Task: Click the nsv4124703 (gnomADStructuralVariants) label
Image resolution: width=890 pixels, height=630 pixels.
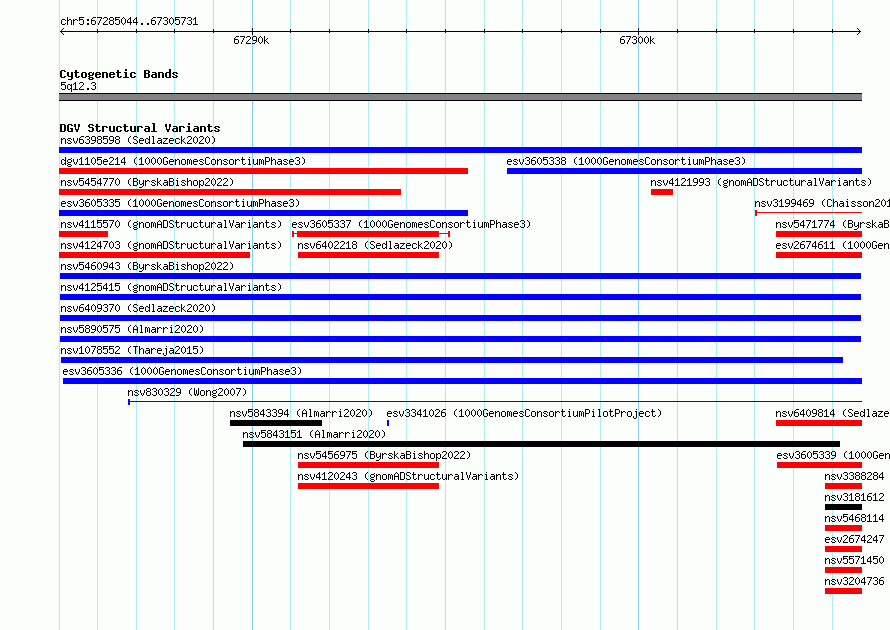Action: pos(171,245)
